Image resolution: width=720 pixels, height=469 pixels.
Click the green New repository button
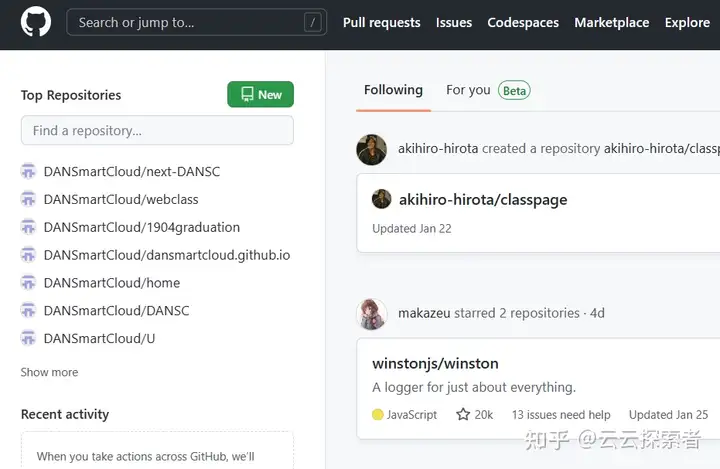click(260, 95)
